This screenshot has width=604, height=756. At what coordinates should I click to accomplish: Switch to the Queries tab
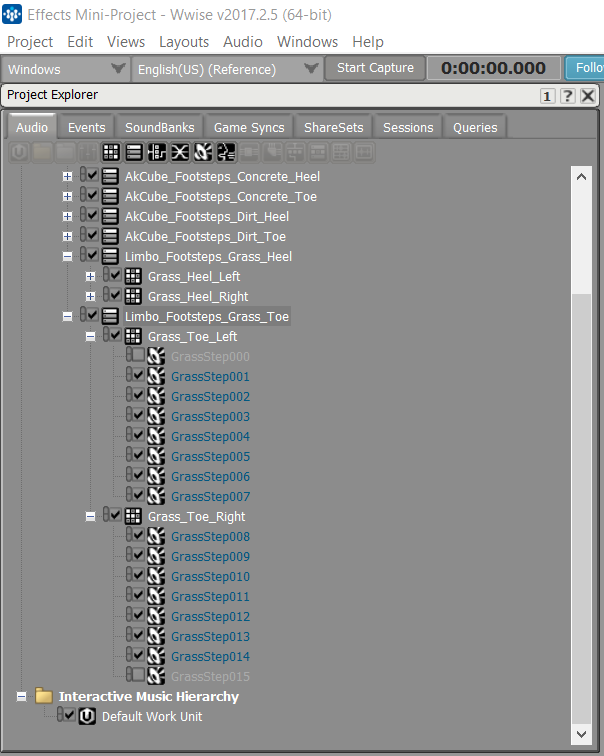click(x=475, y=127)
